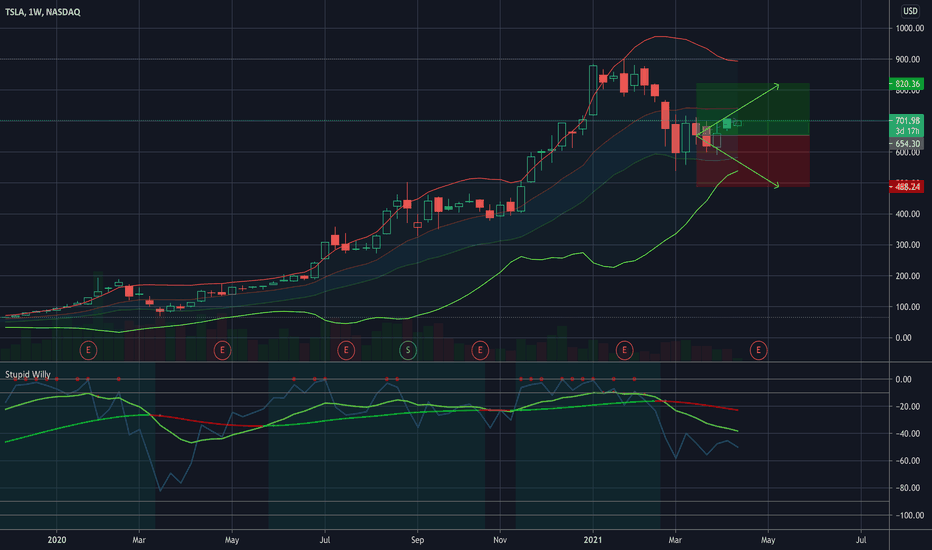Click the red 488.24 stop price label

coord(906,187)
